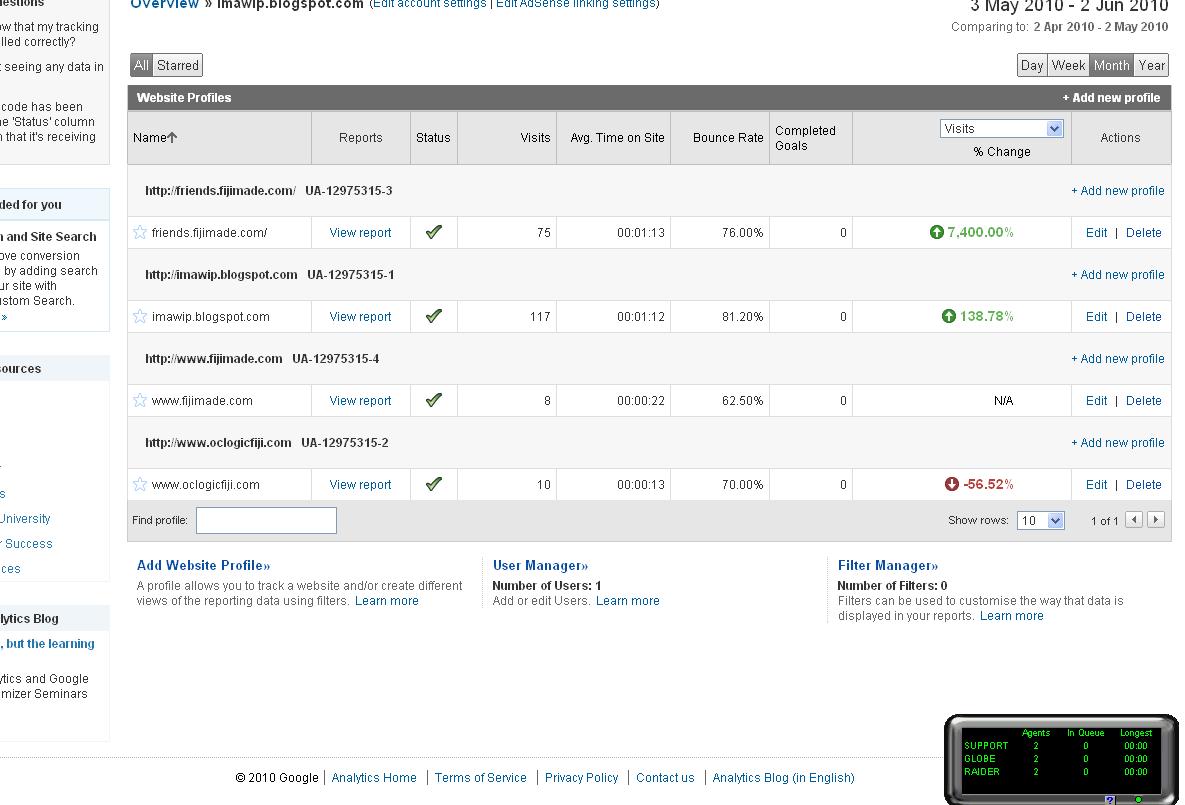Click red down arrow beside -56.52%
Image resolution: width=1185 pixels, height=805 pixels.
tap(951, 484)
